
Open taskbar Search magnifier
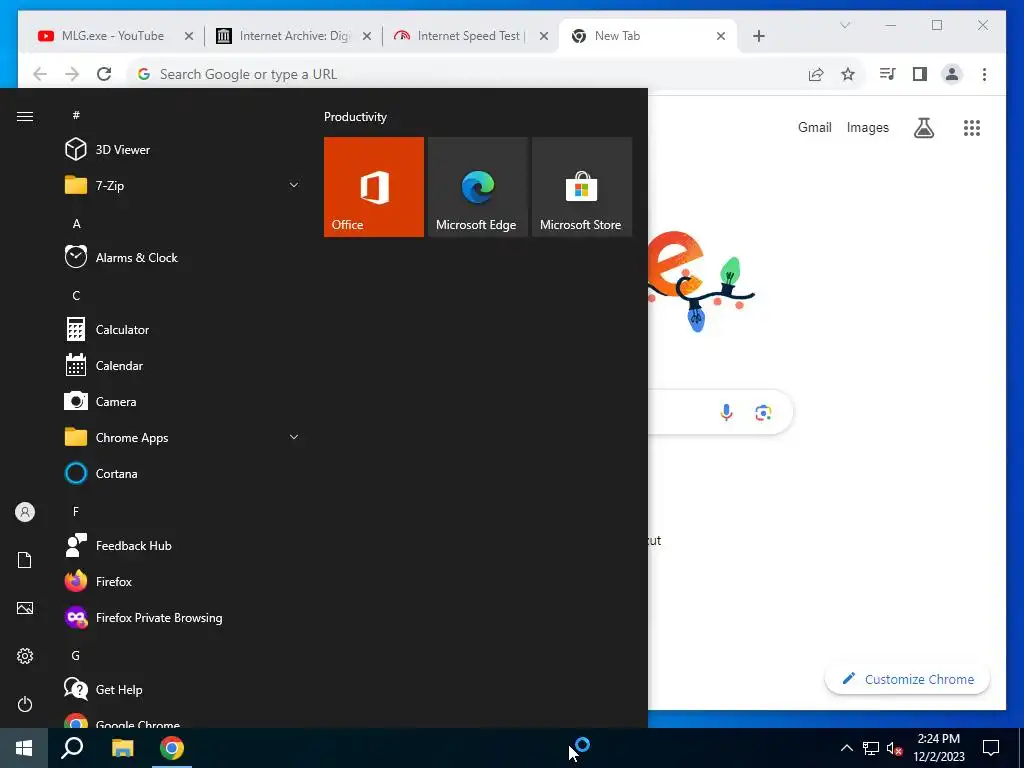(x=72, y=748)
